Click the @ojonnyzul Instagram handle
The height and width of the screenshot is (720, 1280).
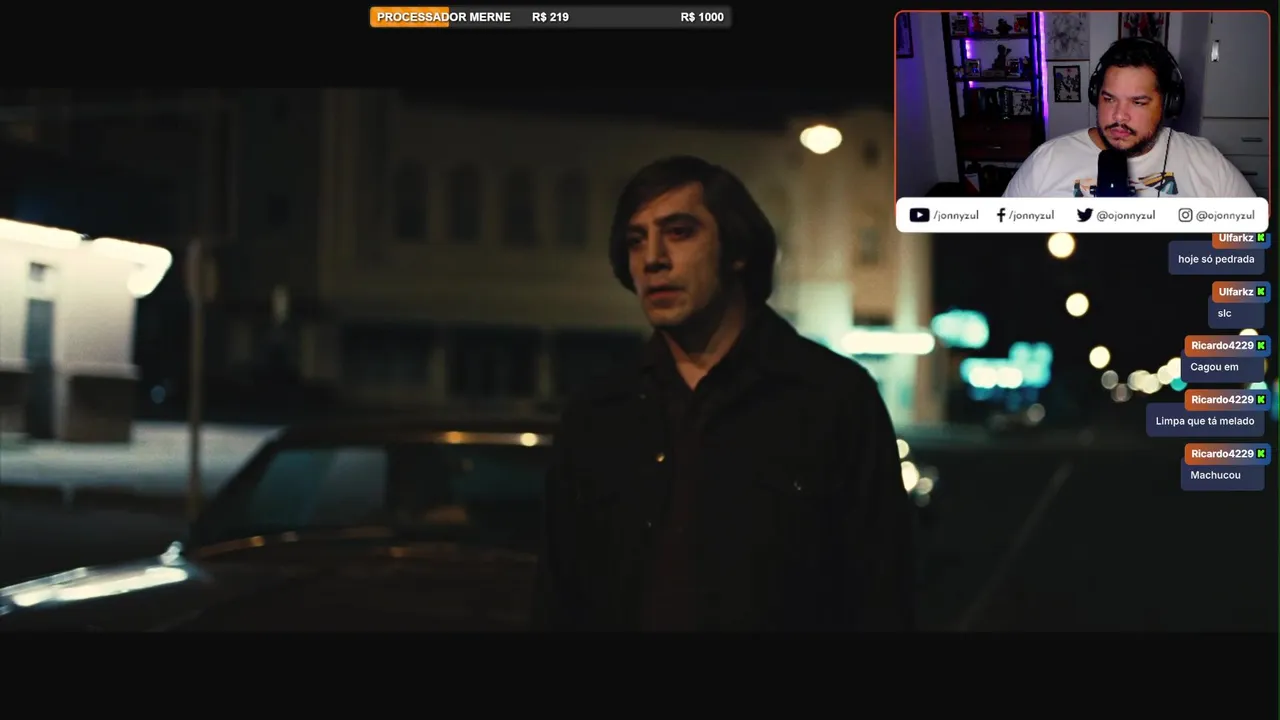1225,215
